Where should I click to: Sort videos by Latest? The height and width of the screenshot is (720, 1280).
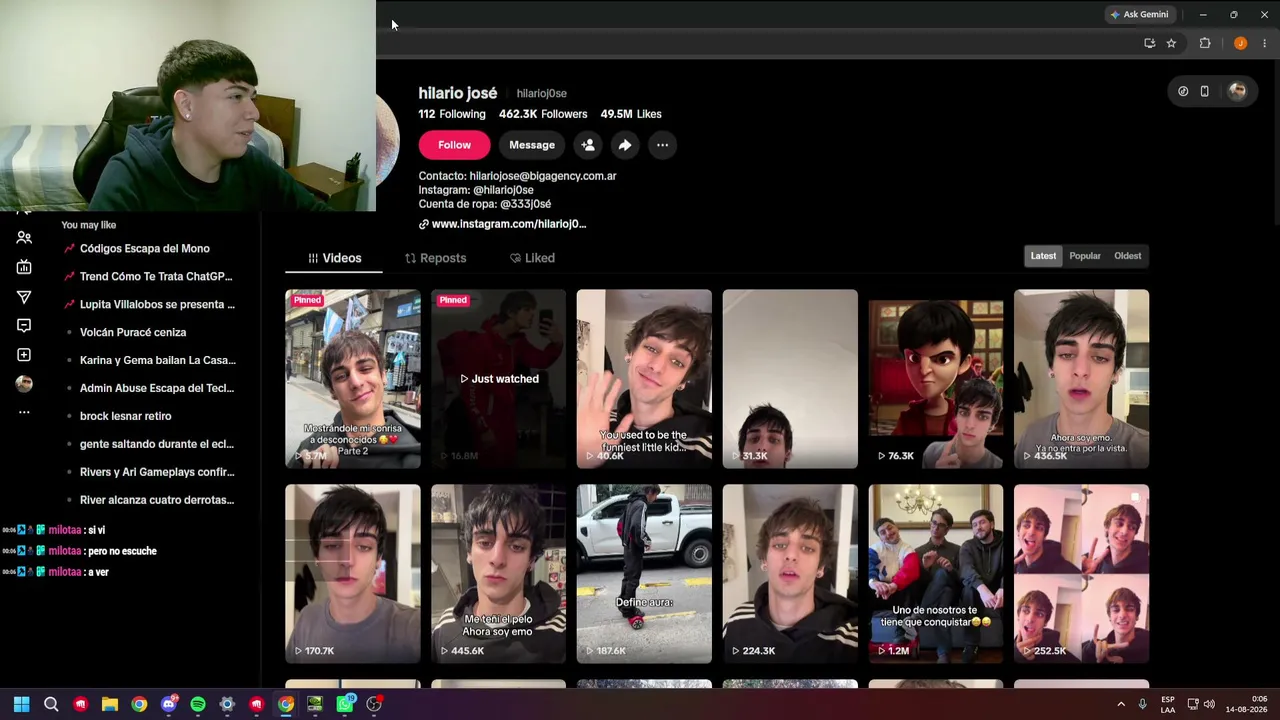click(x=1043, y=256)
